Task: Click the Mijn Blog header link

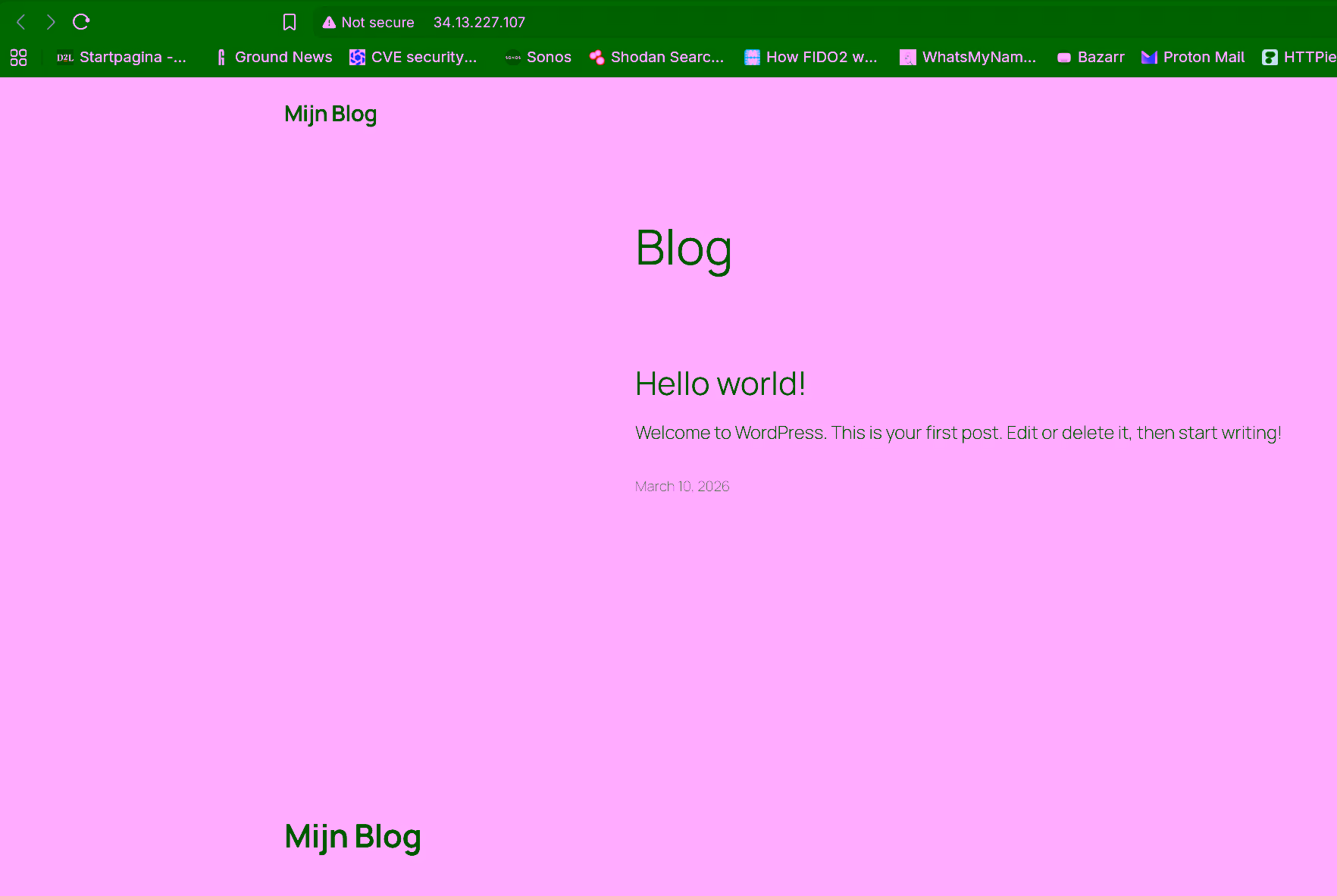Action: (x=330, y=114)
